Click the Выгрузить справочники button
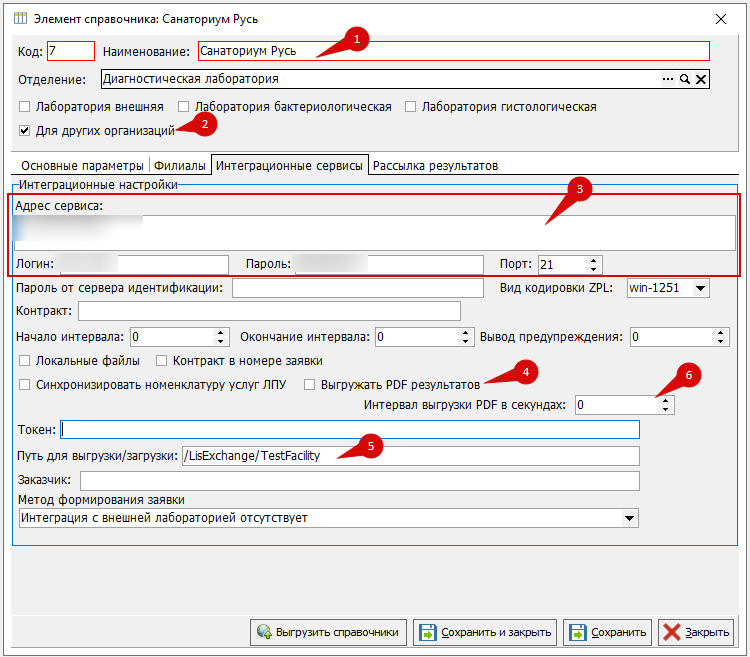The width and height of the screenshot is (750, 657). pyautogui.click(x=329, y=632)
